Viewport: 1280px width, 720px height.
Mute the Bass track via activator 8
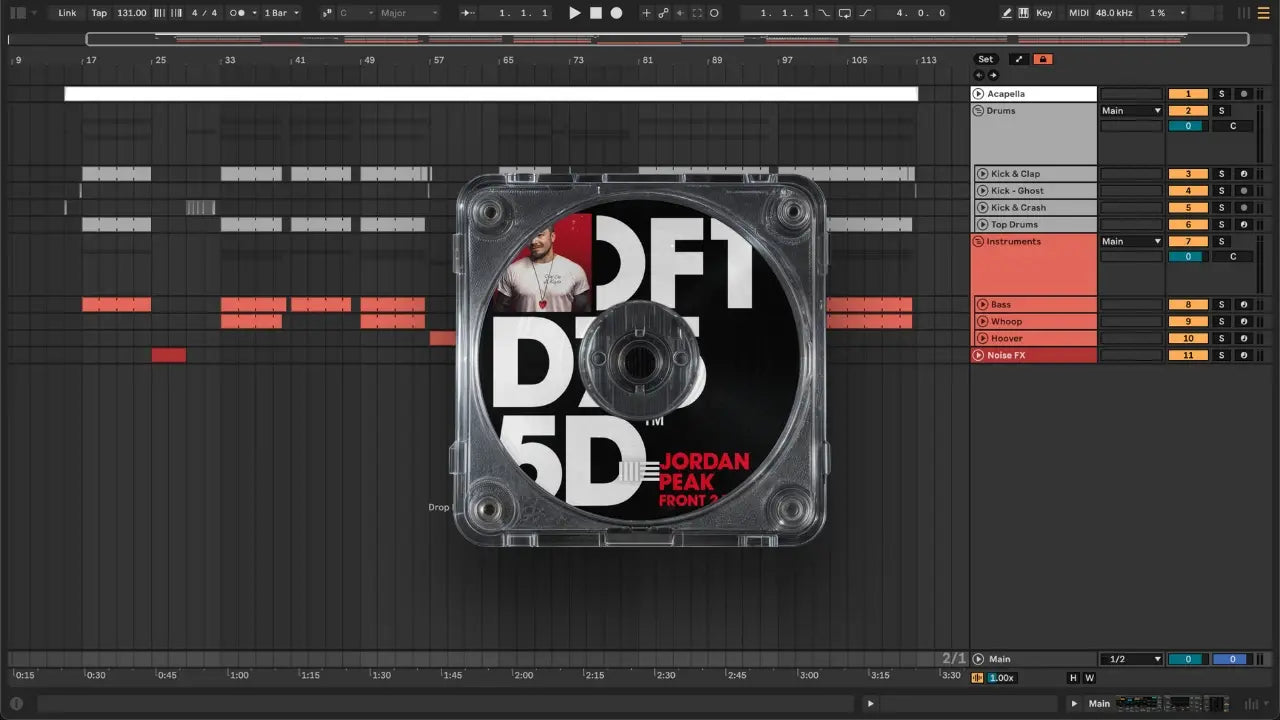point(1188,305)
